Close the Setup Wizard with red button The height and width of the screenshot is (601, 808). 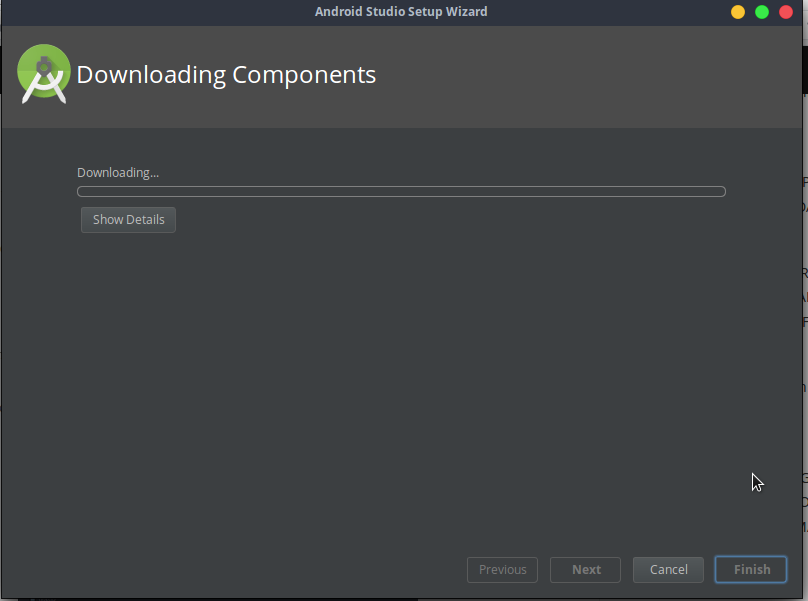(x=786, y=12)
